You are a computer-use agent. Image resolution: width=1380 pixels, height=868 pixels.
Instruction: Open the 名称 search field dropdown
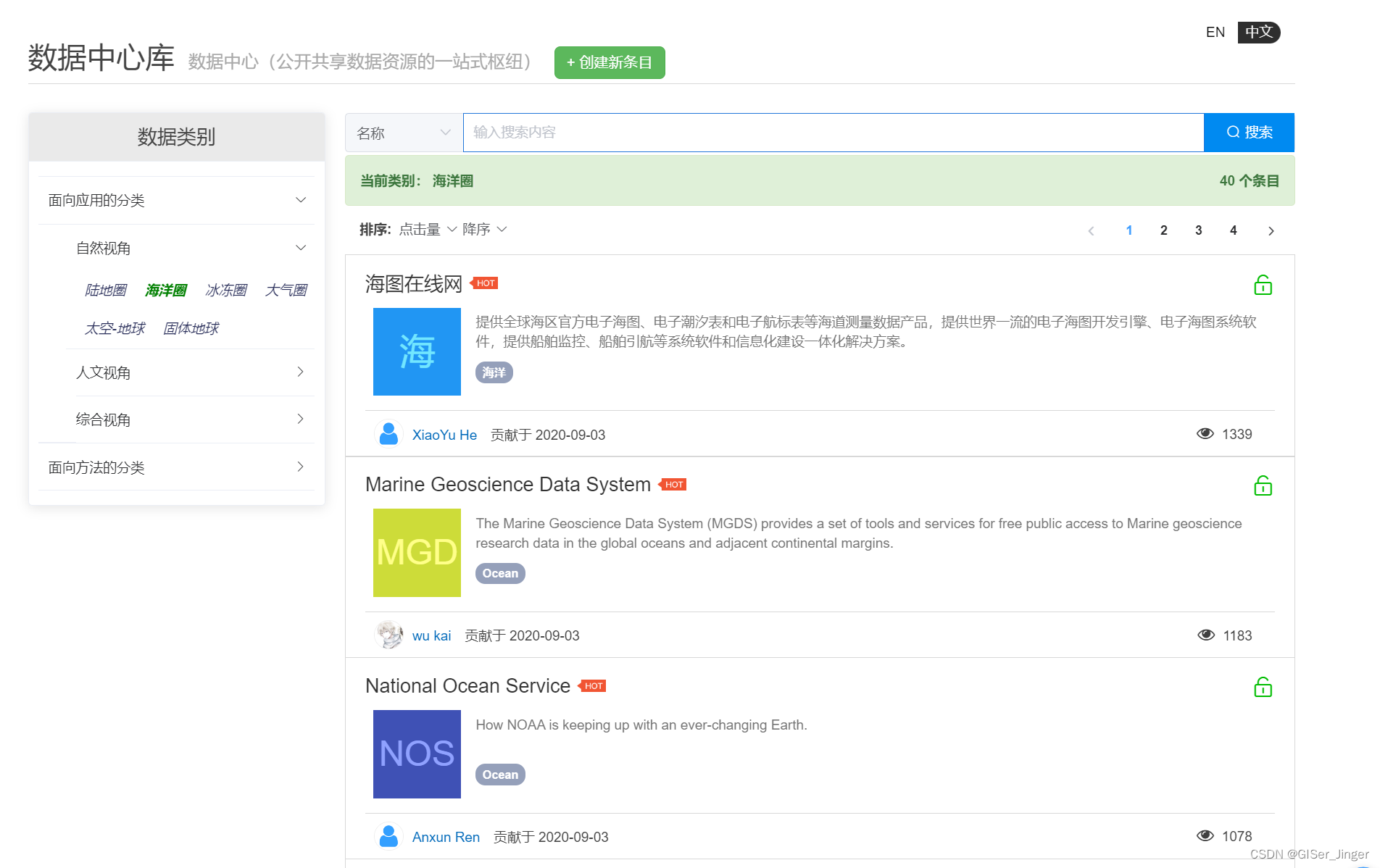point(404,133)
